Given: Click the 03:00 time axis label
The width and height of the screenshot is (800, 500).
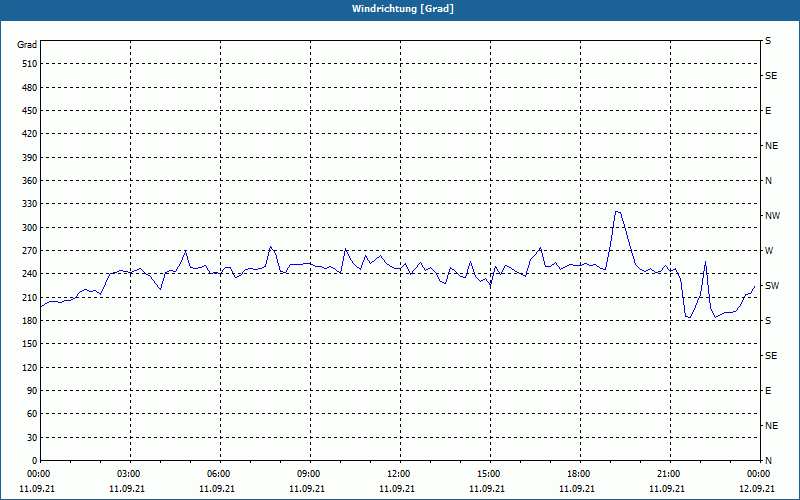Looking at the screenshot, I should (x=128, y=474).
